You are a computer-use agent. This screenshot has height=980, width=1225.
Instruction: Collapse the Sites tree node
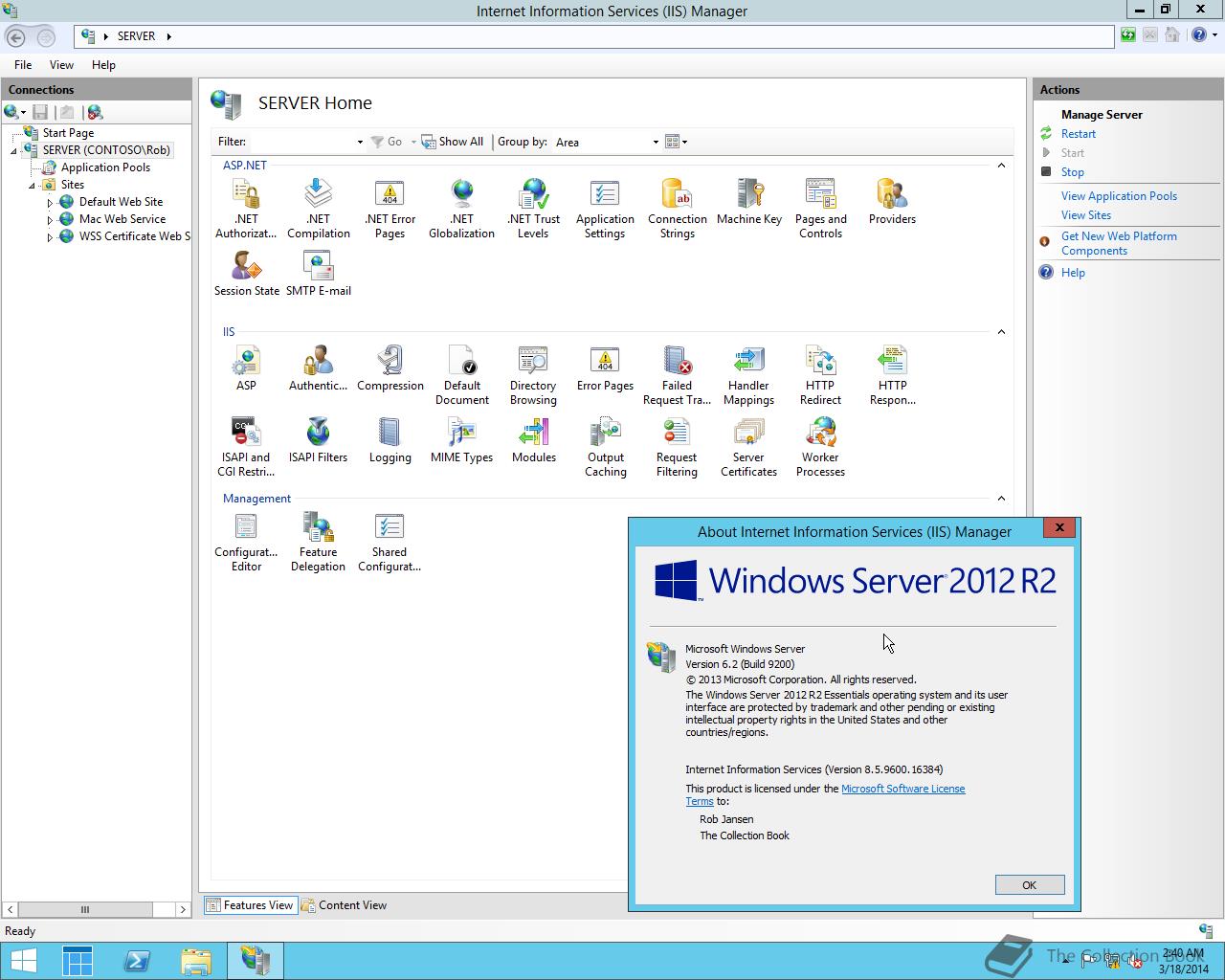click(x=32, y=186)
